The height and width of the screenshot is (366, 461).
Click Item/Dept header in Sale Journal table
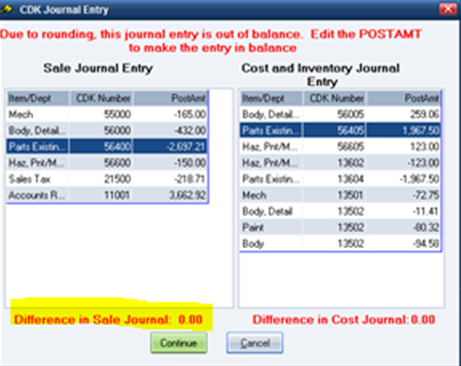pyautogui.click(x=37, y=98)
